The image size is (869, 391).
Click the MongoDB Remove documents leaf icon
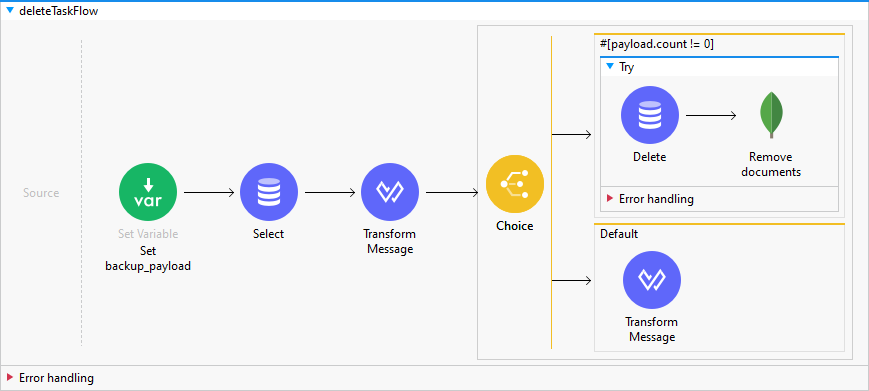771,115
